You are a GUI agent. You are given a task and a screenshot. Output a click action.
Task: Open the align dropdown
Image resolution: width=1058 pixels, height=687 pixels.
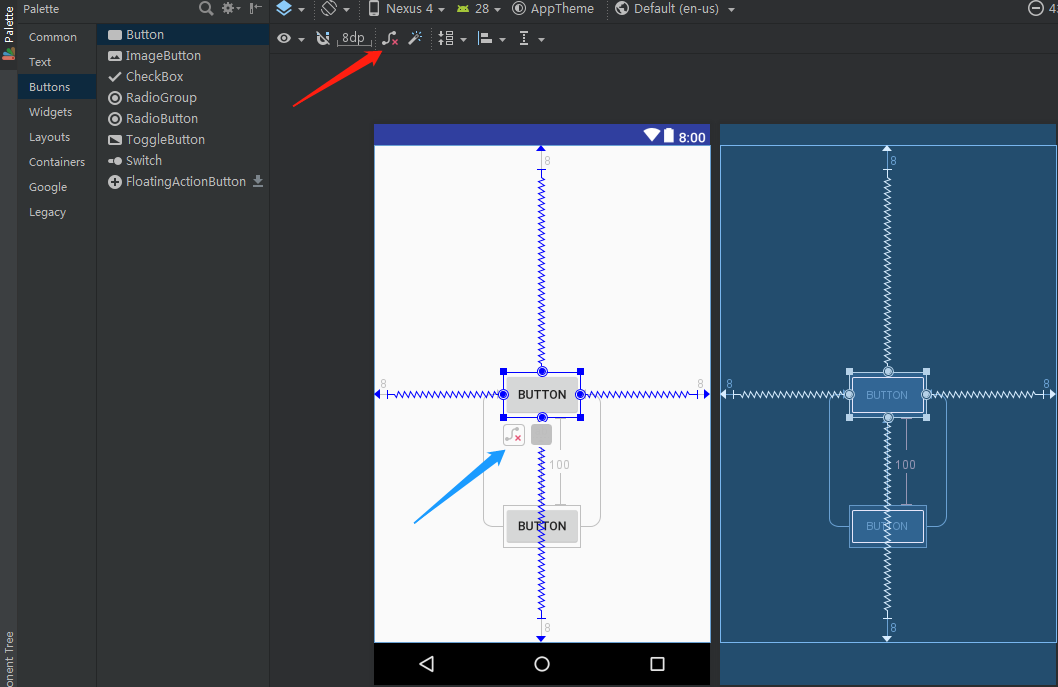[x=491, y=38]
